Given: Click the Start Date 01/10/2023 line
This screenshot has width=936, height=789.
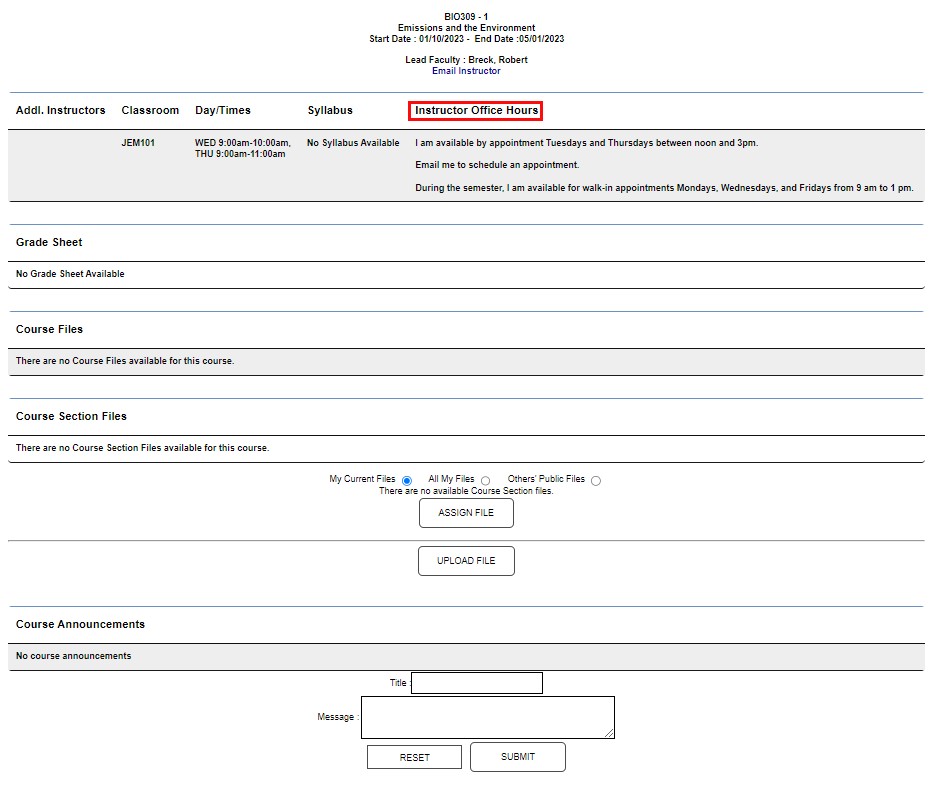Looking at the screenshot, I should pos(466,39).
